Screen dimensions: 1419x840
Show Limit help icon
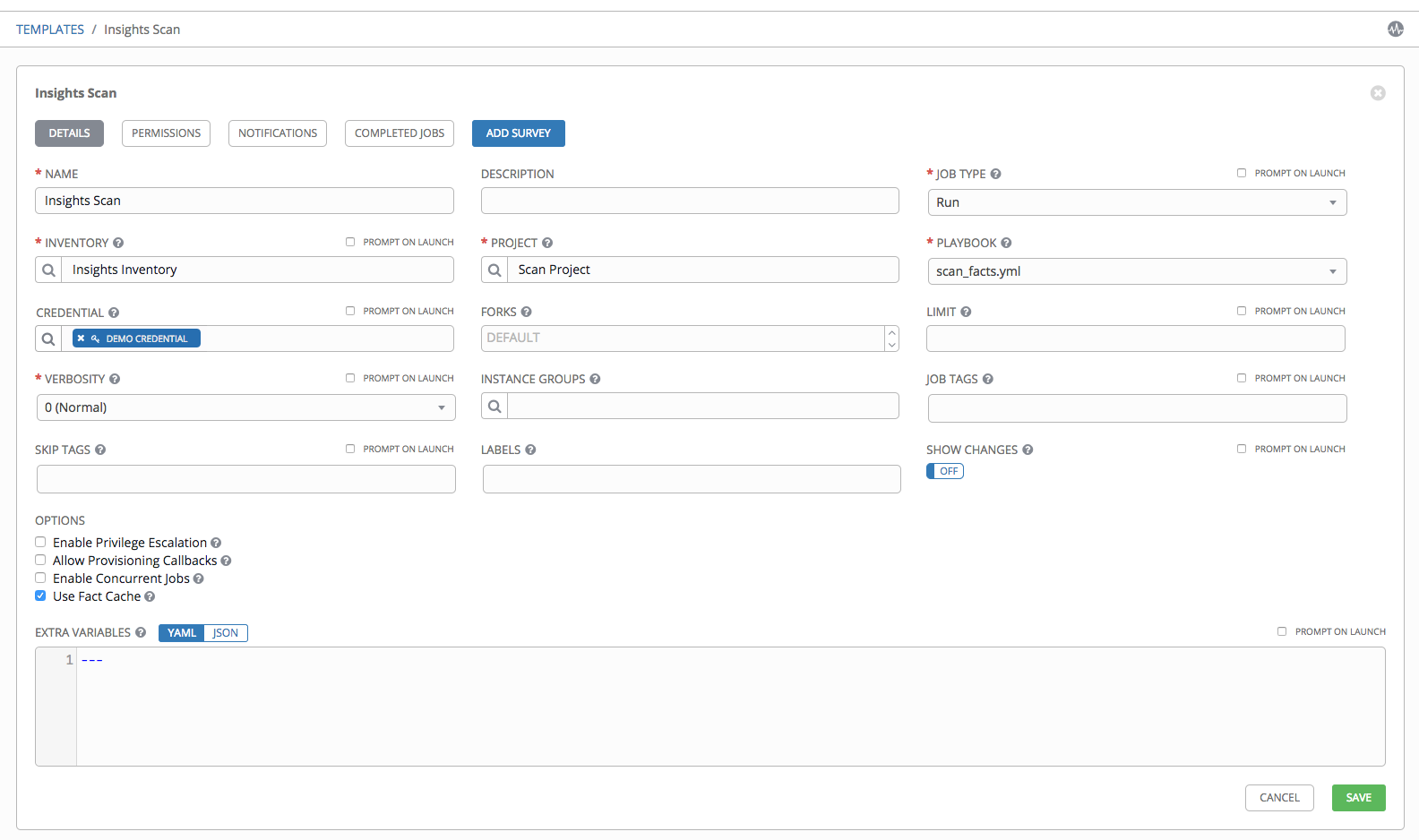point(966,312)
